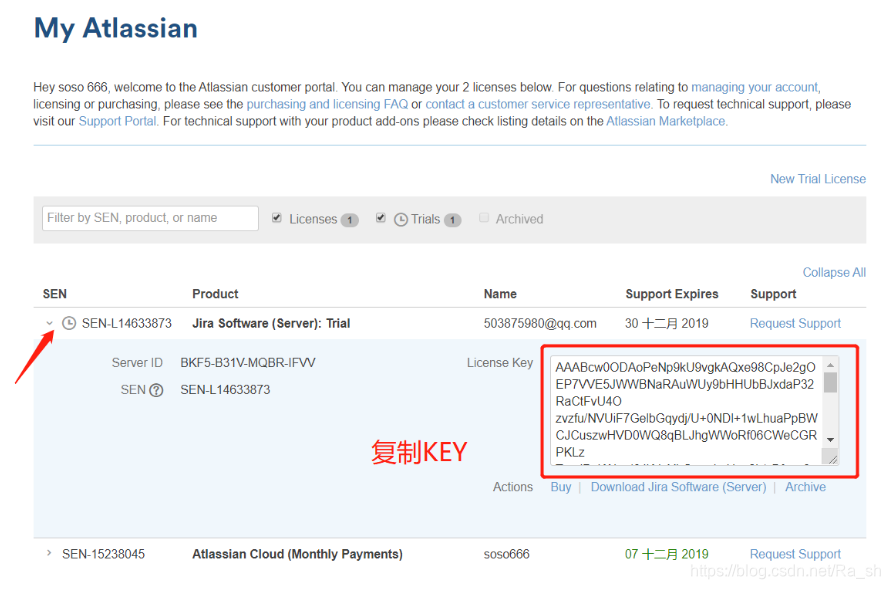Screen dimensions: 890x589
Task: Click the Support column header
Action: point(773,294)
